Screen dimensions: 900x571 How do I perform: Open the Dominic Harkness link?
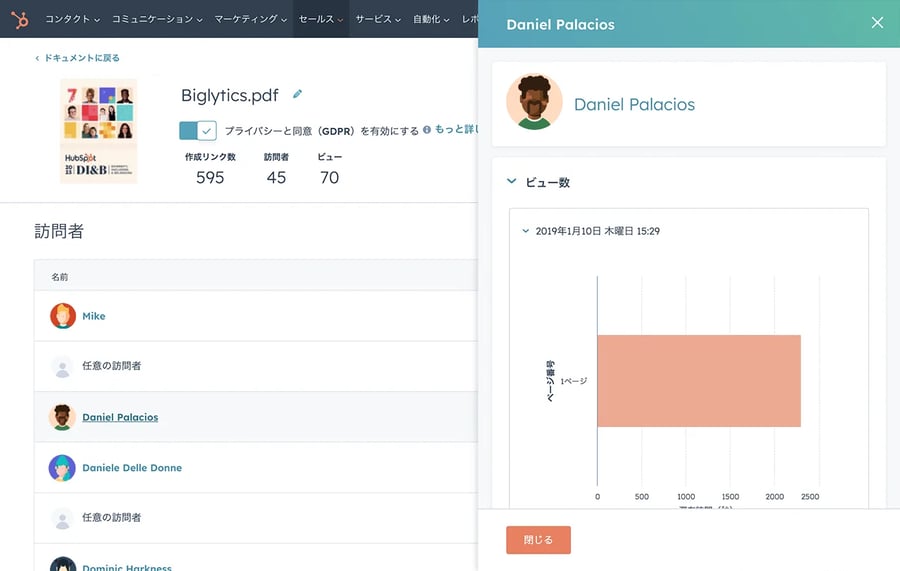coord(127,567)
